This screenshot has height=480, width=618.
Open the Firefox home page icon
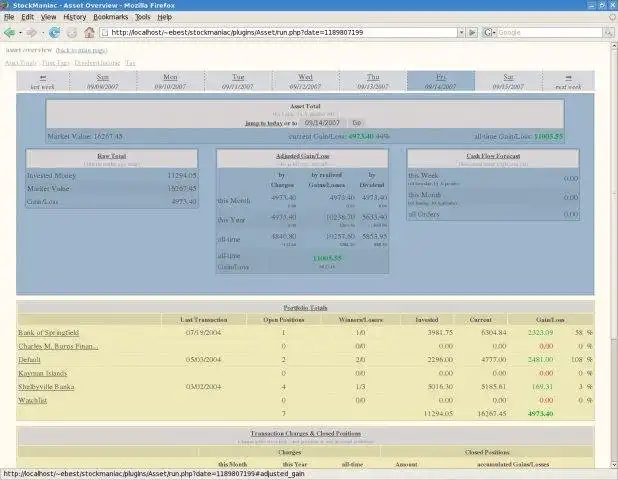[89, 33]
